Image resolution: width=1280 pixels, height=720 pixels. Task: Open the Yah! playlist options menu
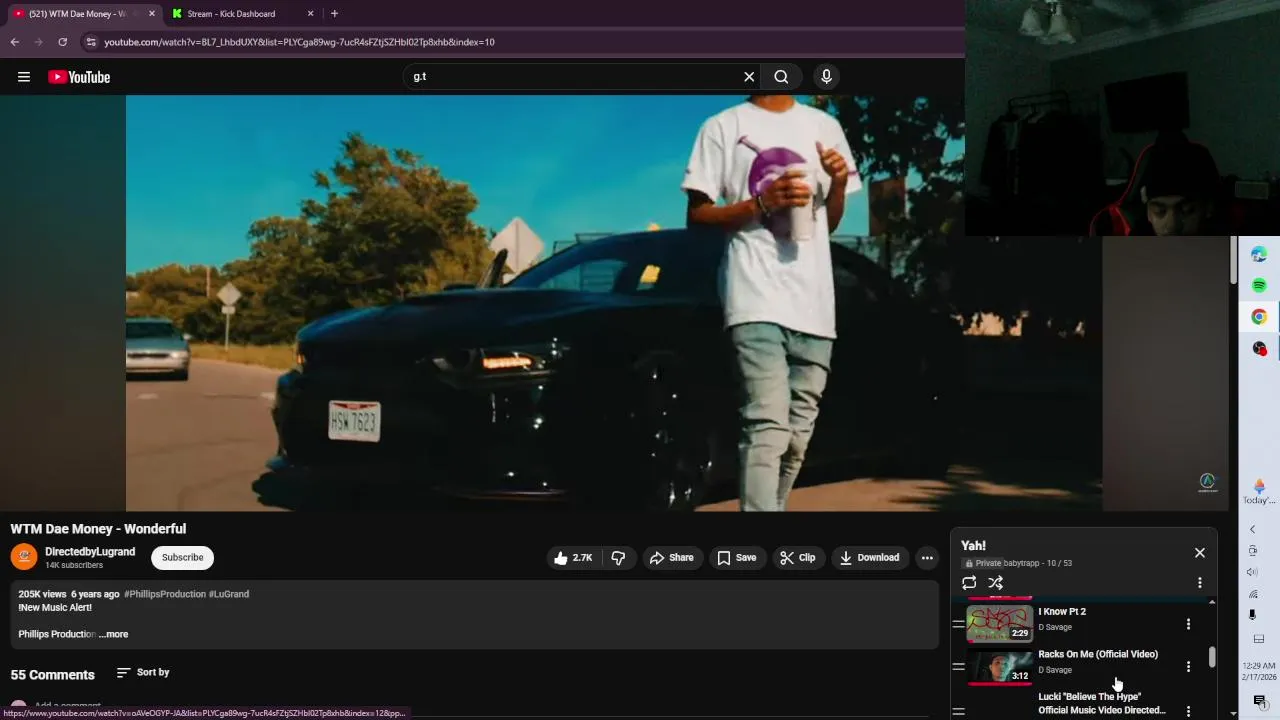coord(1200,583)
